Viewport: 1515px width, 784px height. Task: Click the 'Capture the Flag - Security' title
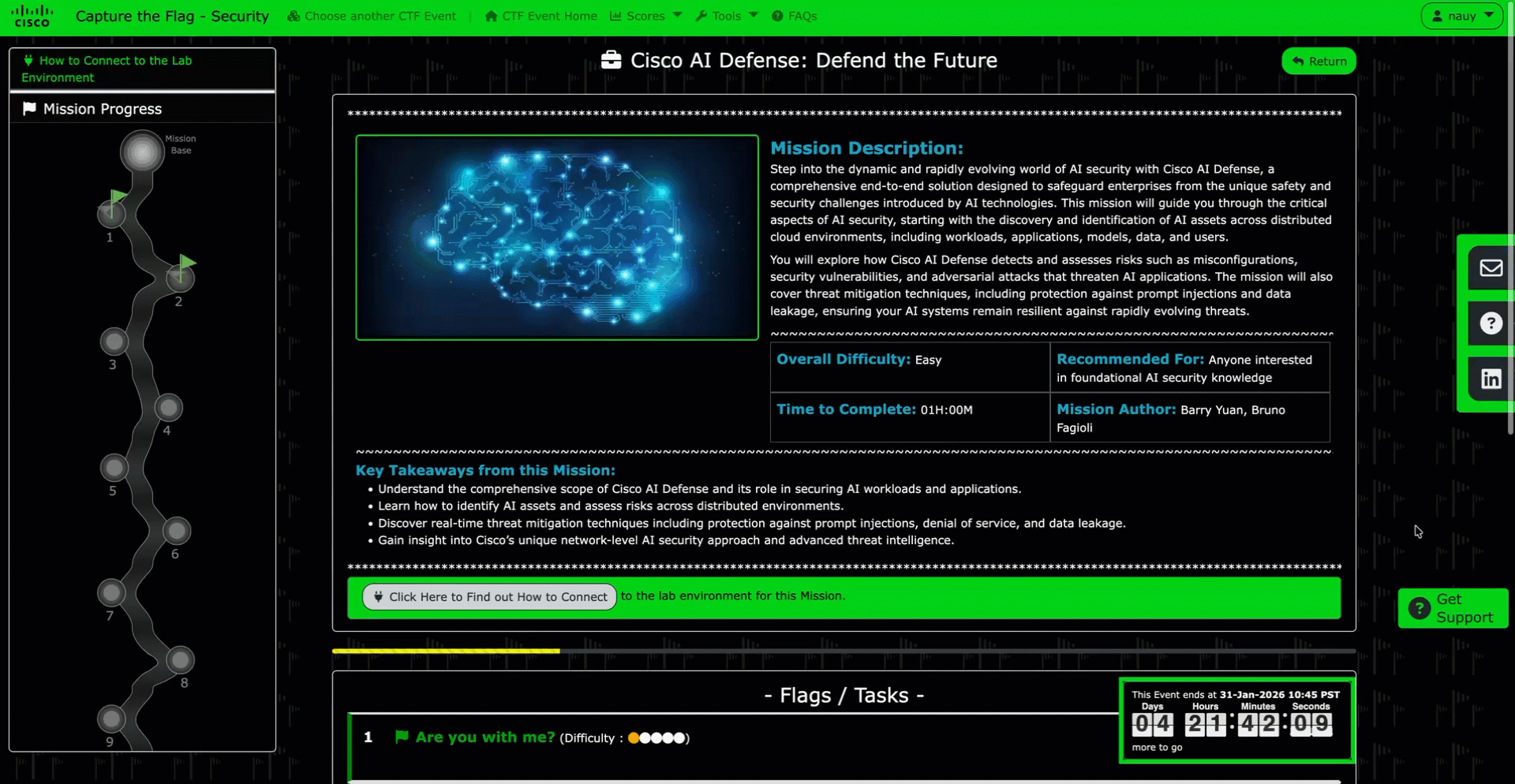click(x=172, y=16)
